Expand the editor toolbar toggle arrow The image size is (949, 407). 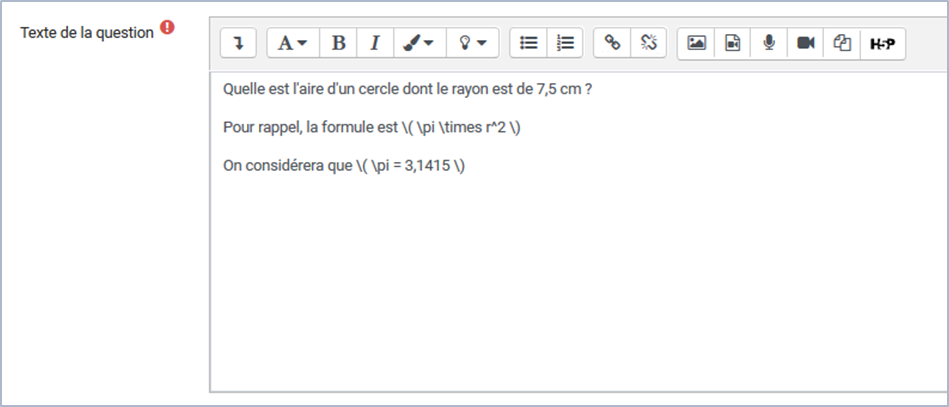238,43
